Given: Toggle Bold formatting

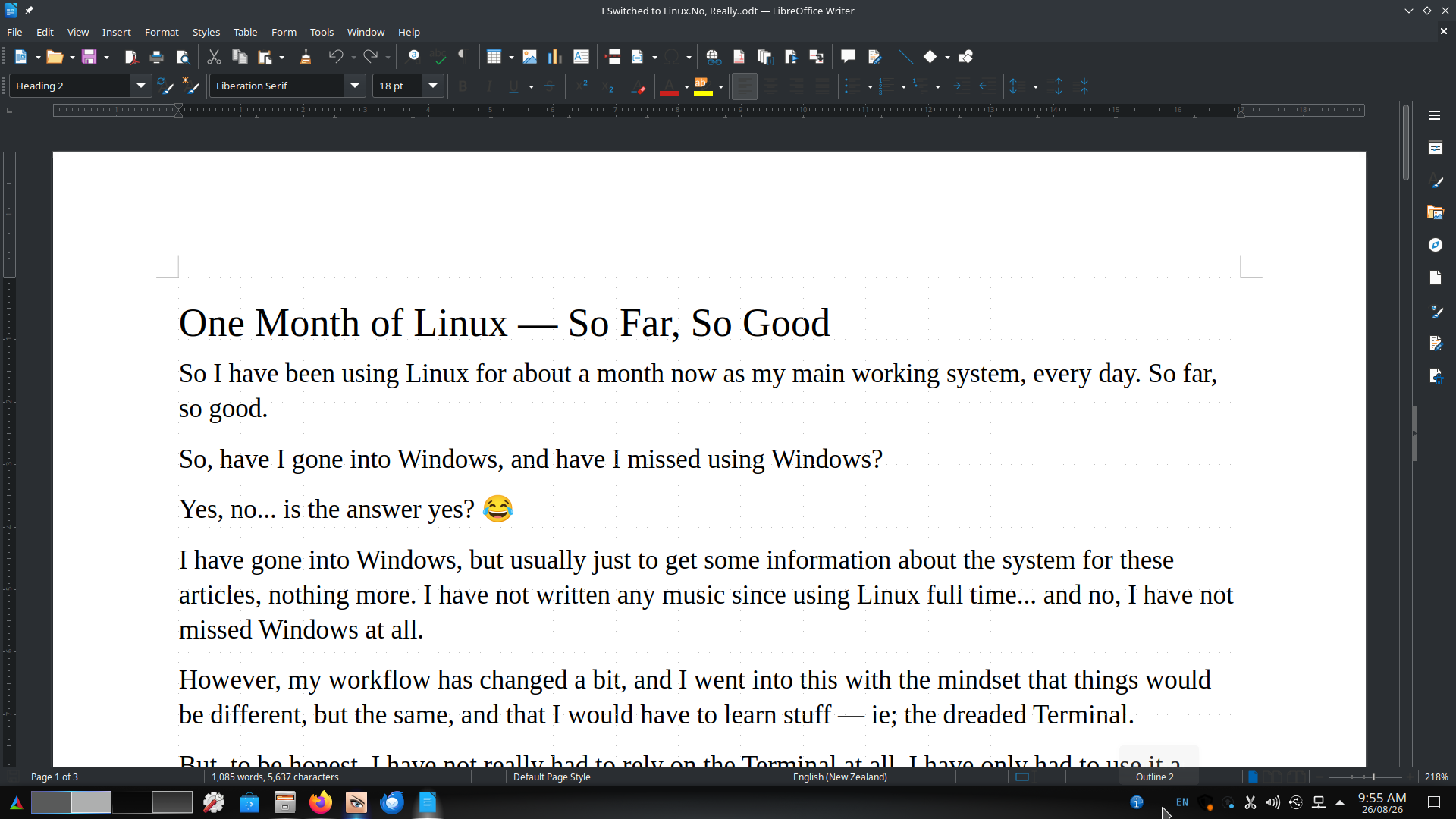Looking at the screenshot, I should point(463,86).
